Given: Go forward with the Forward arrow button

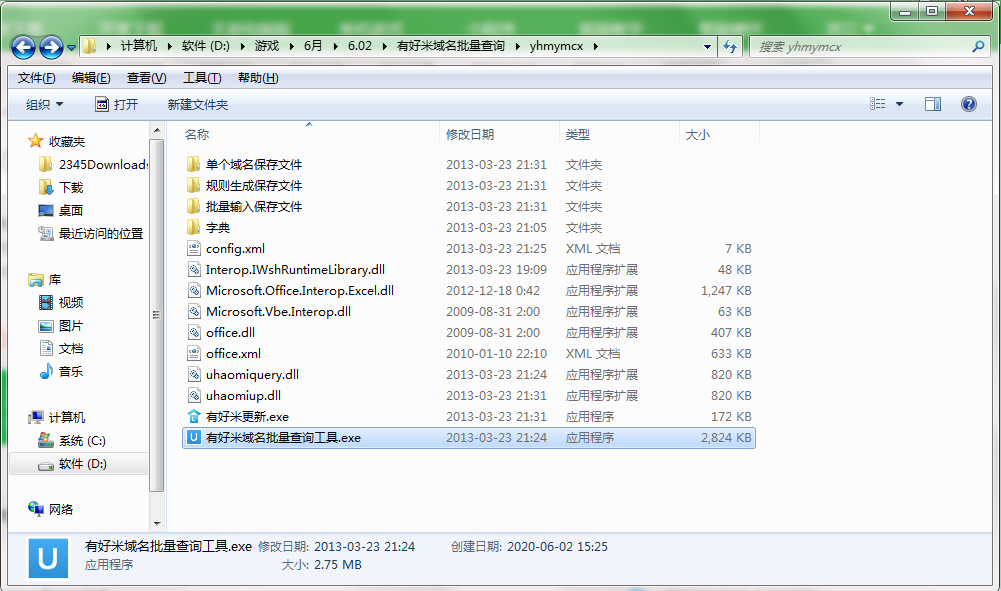Looking at the screenshot, I should (x=51, y=47).
